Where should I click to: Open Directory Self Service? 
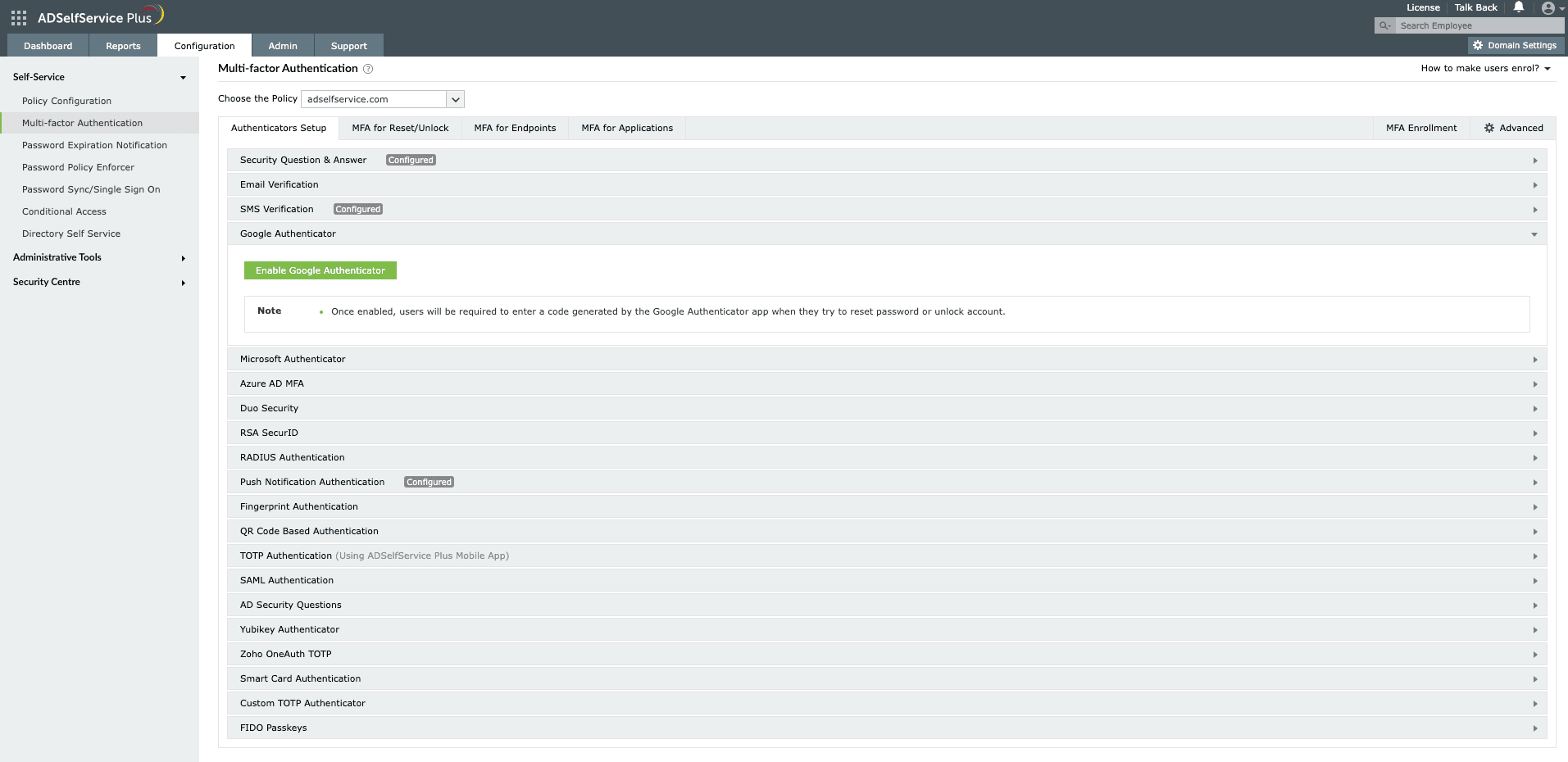tap(71, 234)
